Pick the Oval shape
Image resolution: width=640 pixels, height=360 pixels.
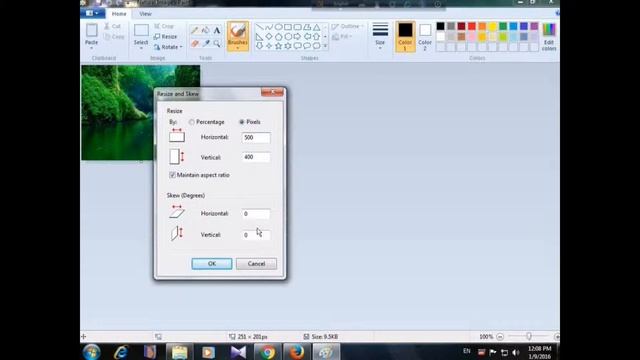278,27
